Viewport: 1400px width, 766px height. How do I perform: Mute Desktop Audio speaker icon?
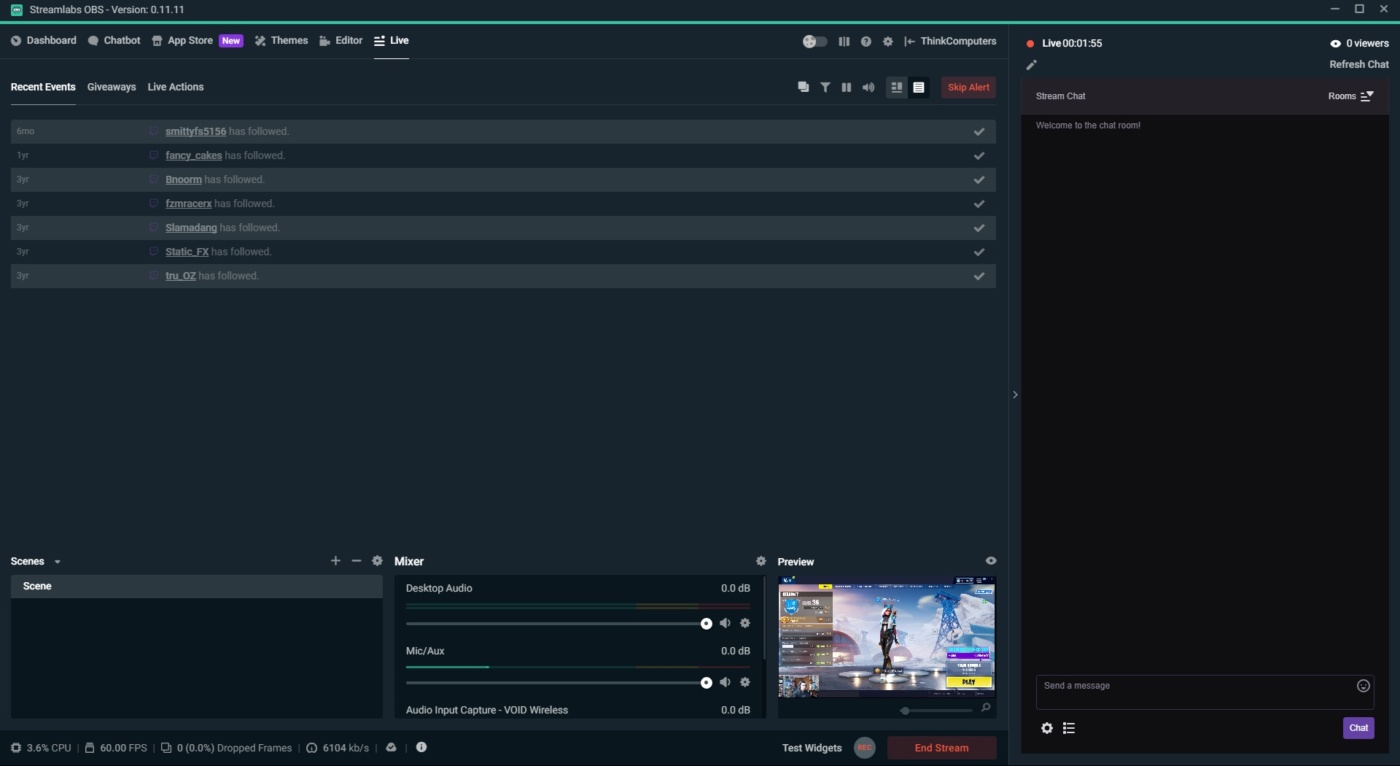[x=725, y=623]
